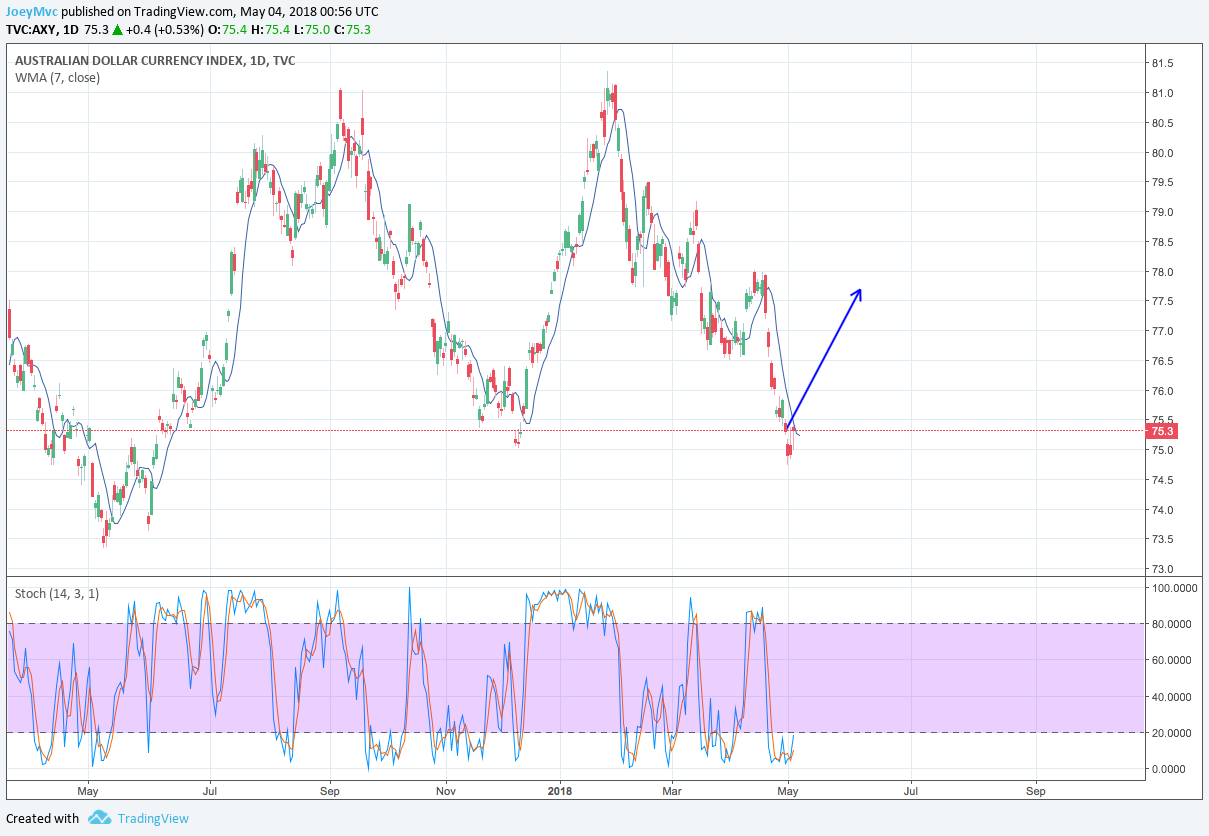
Task: Click the Mar label on the time axis
Action: [672, 791]
